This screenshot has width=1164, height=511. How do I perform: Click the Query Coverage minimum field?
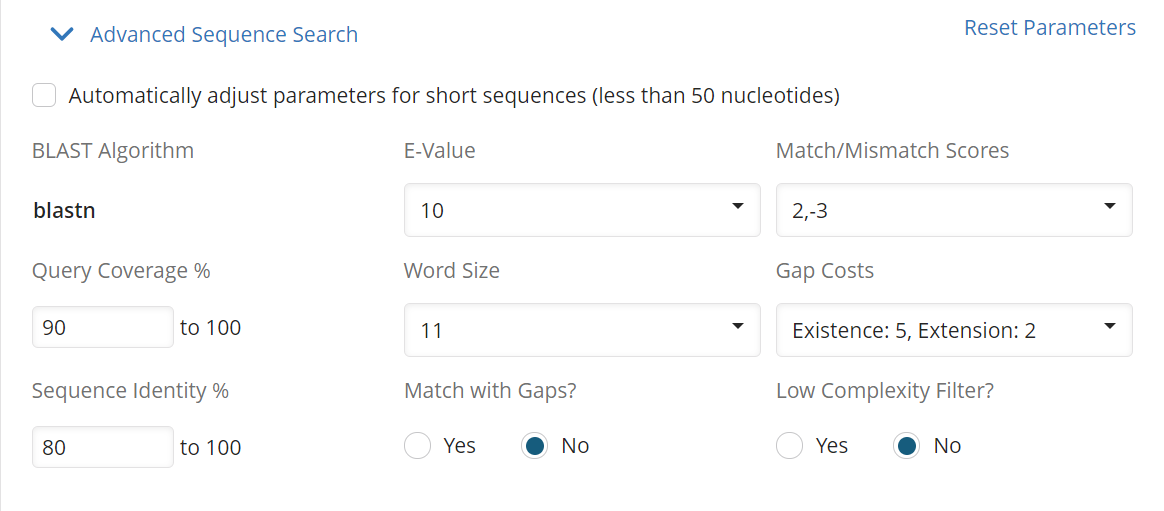pyautogui.click(x=103, y=327)
